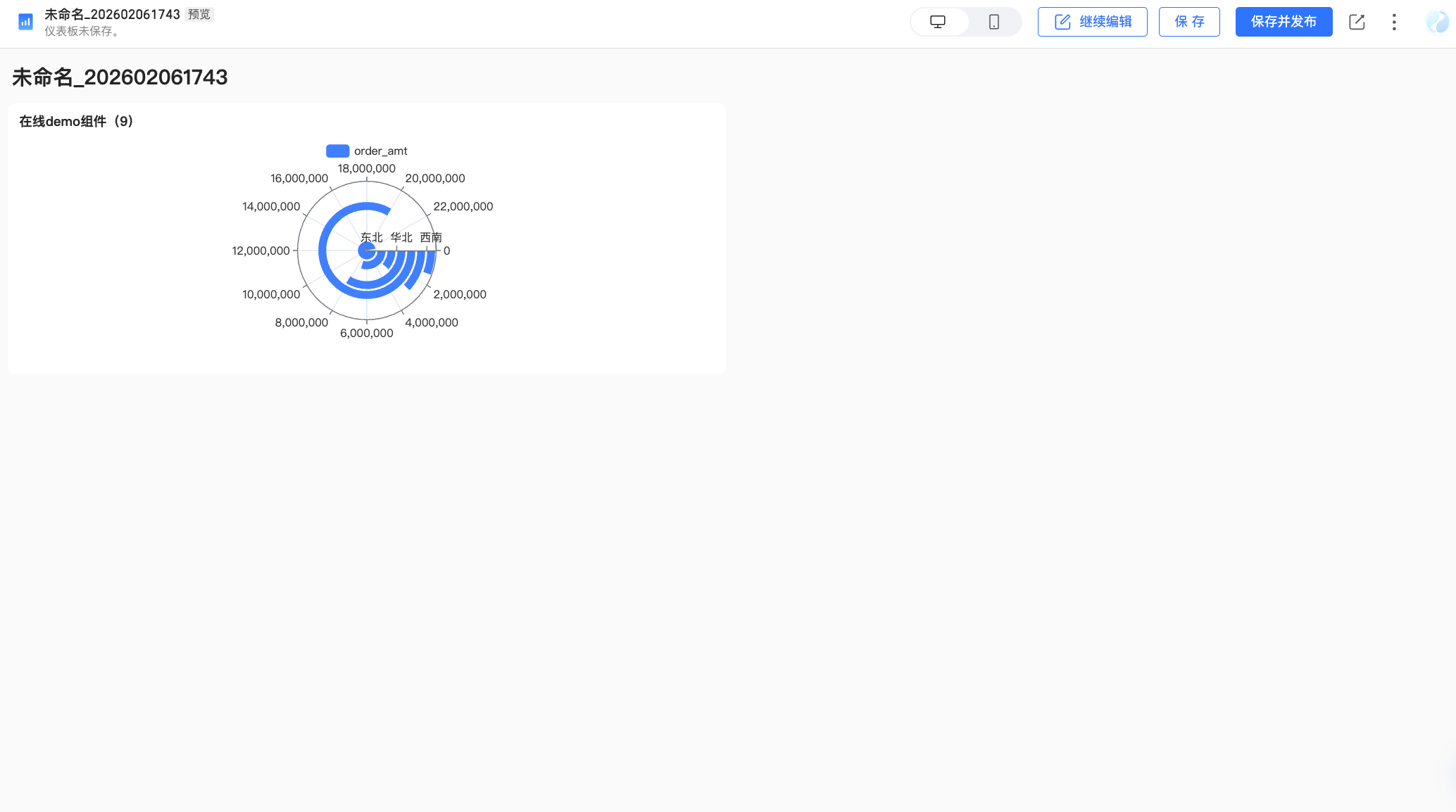
Task: Click the order_amt legend label
Action: tap(380, 151)
